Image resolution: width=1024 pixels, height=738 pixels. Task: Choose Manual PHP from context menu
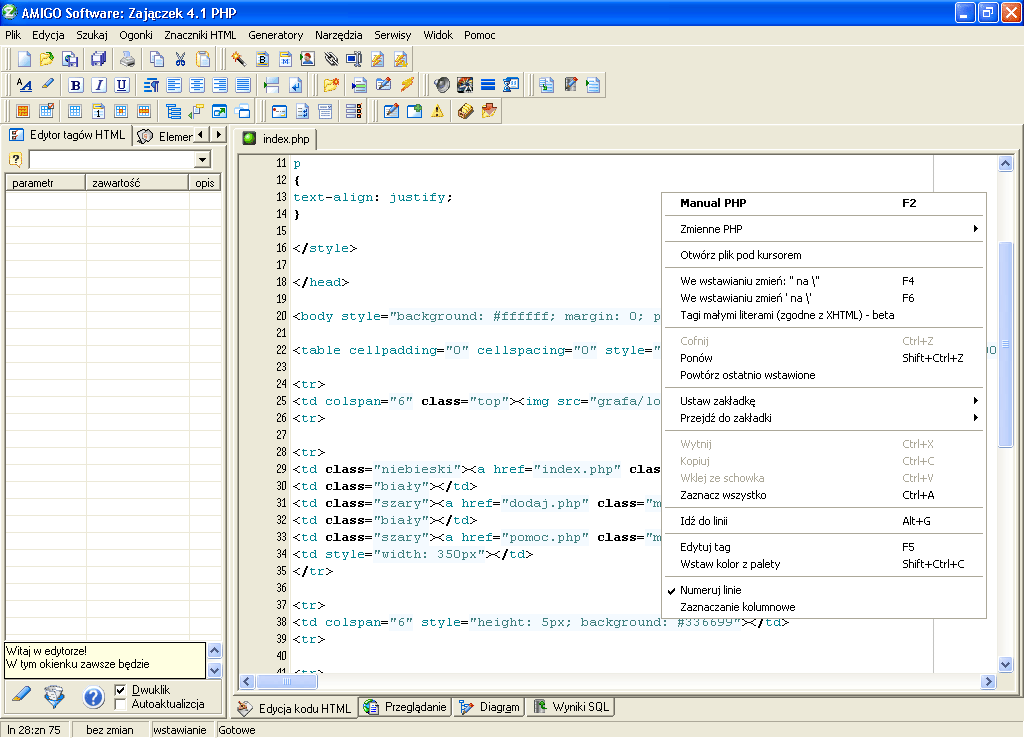[x=824, y=202]
